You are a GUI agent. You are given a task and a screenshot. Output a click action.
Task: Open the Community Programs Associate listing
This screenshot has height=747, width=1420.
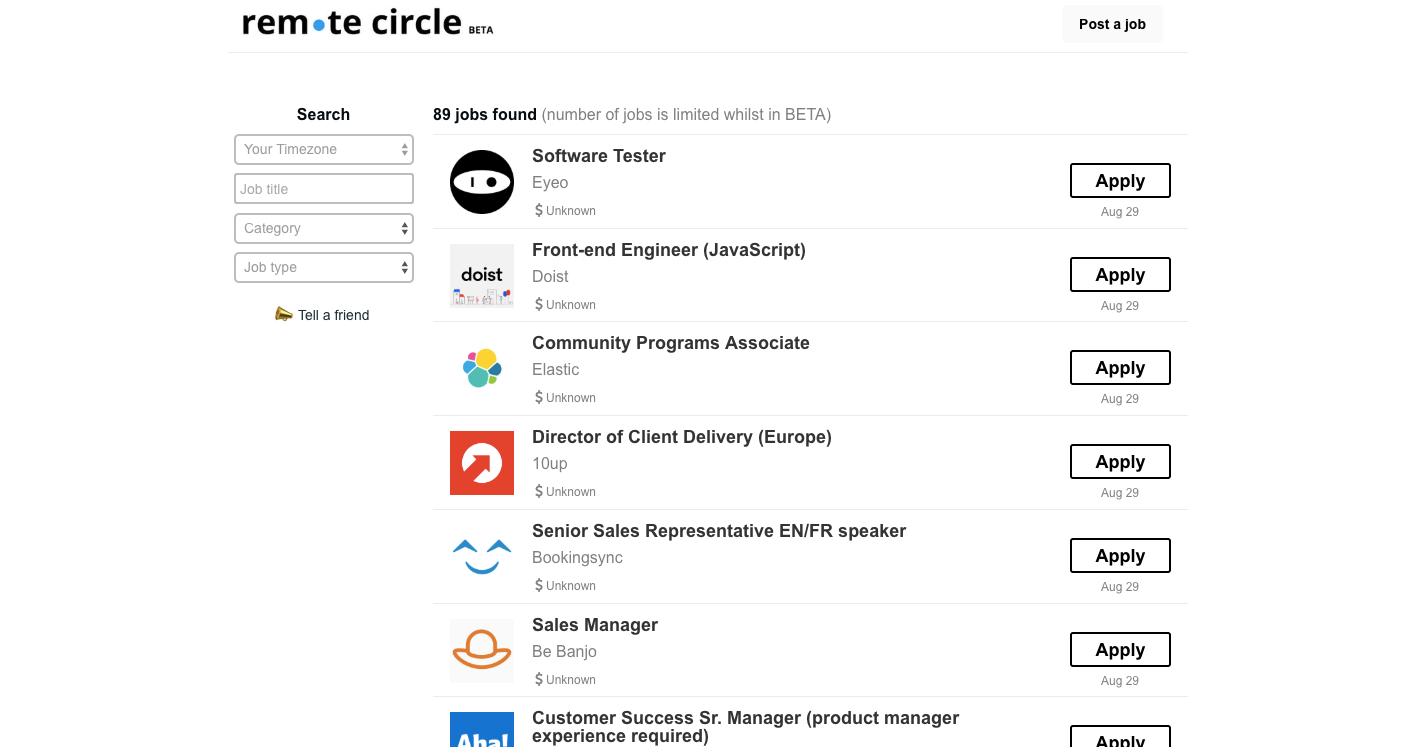(671, 343)
